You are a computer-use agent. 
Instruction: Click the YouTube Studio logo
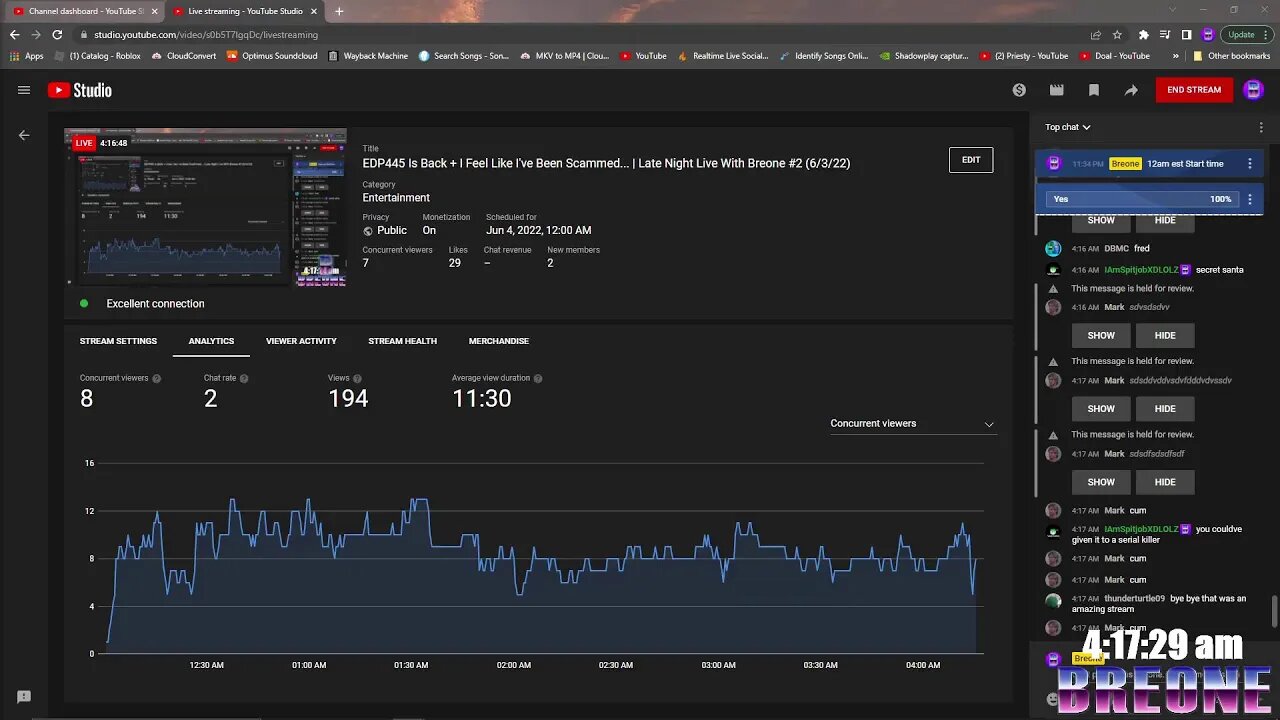[x=80, y=90]
